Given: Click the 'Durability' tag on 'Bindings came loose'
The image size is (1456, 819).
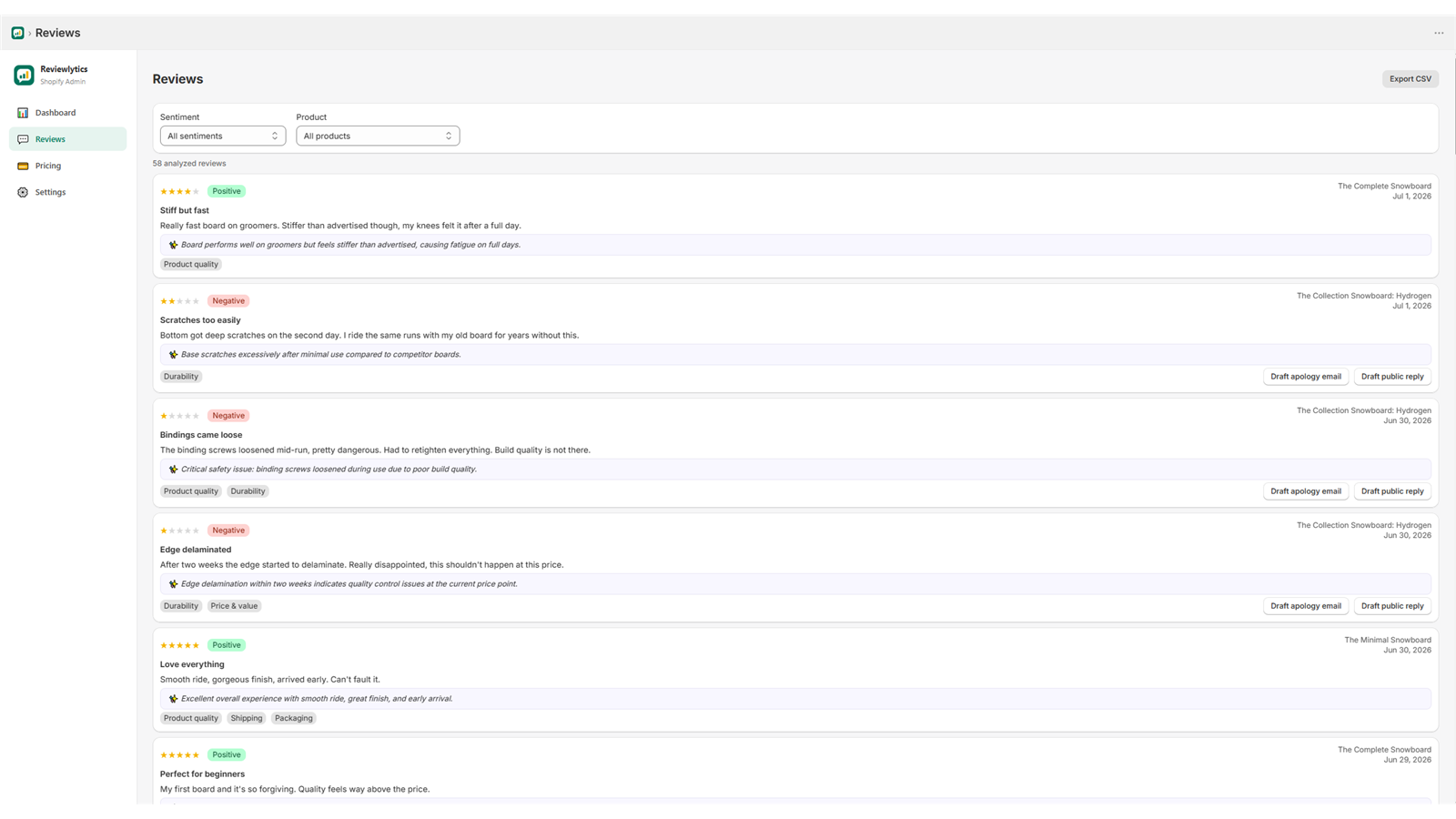Looking at the screenshot, I should [x=248, y=491].
